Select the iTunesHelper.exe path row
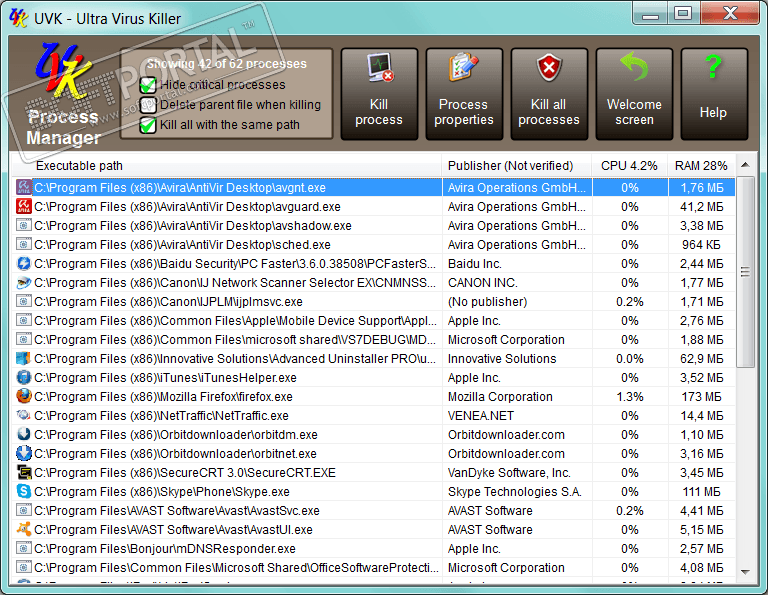 pyautogui.click(x=165, y=378)
